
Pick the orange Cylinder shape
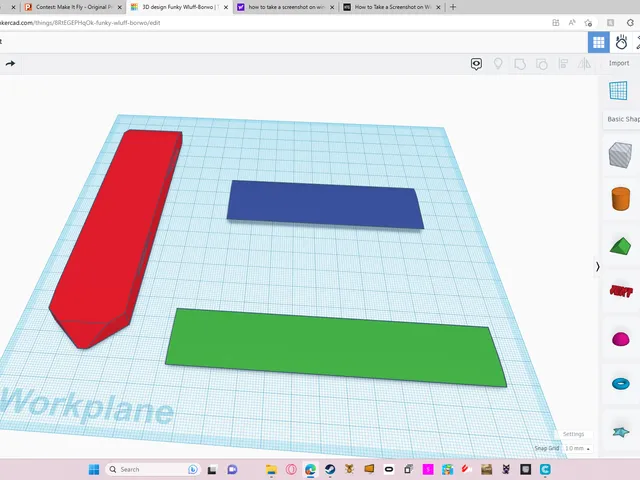point(620,199)
